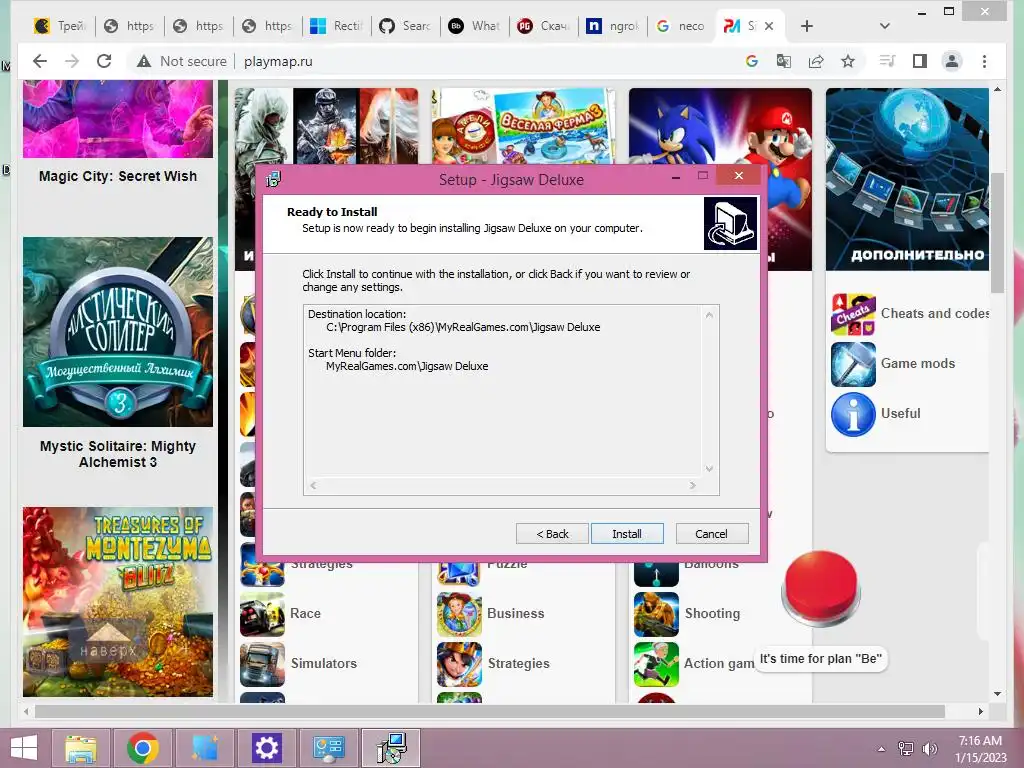This screenshot has width=1024, height=768.
Task: Click the volume speaker tray icon
Action: [x=929, y=749]
